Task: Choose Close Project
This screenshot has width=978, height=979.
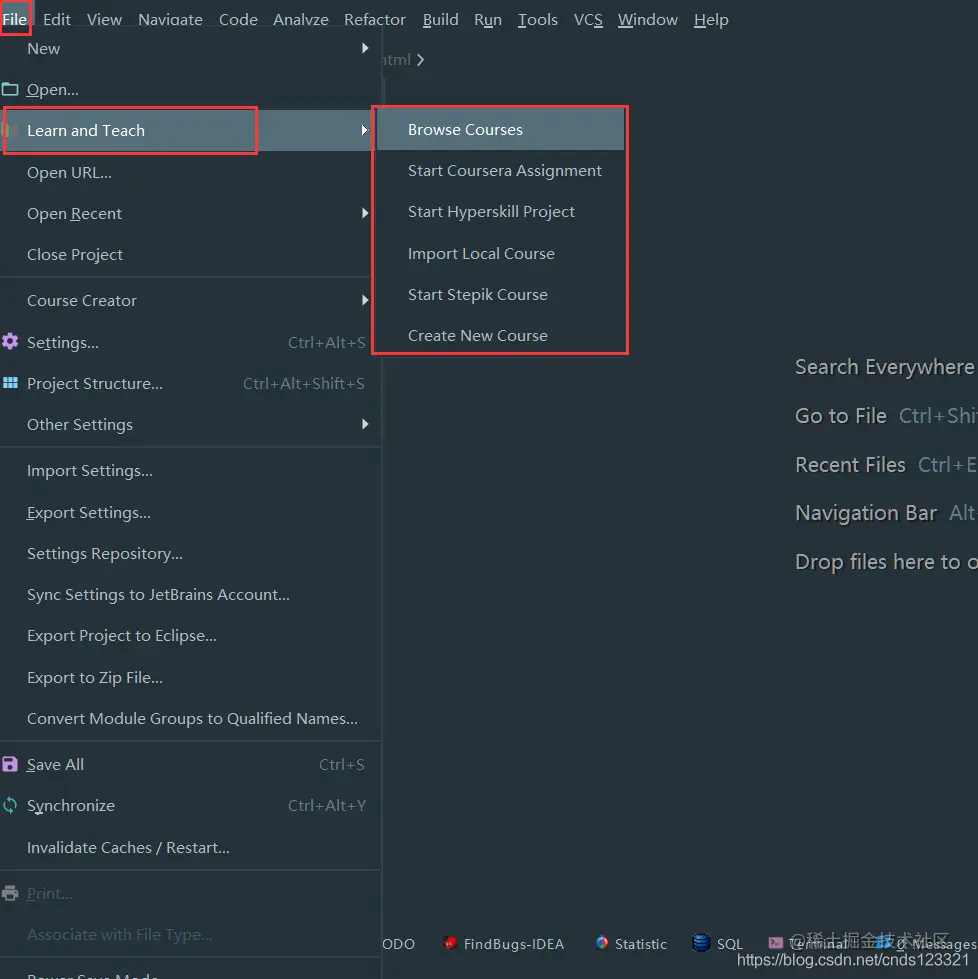Action: tap(187, 255)
